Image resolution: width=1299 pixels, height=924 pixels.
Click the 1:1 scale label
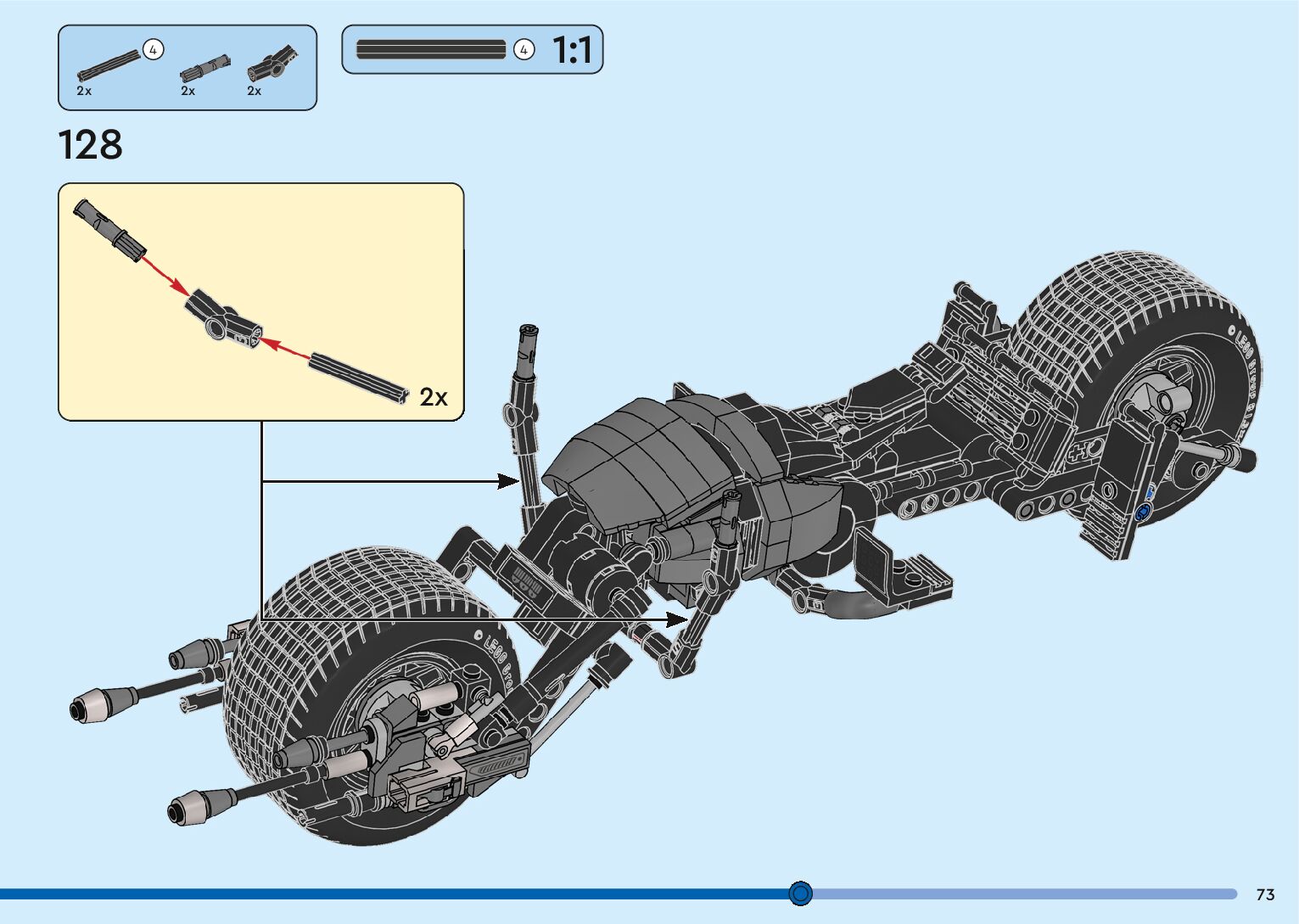pos(572,50)
